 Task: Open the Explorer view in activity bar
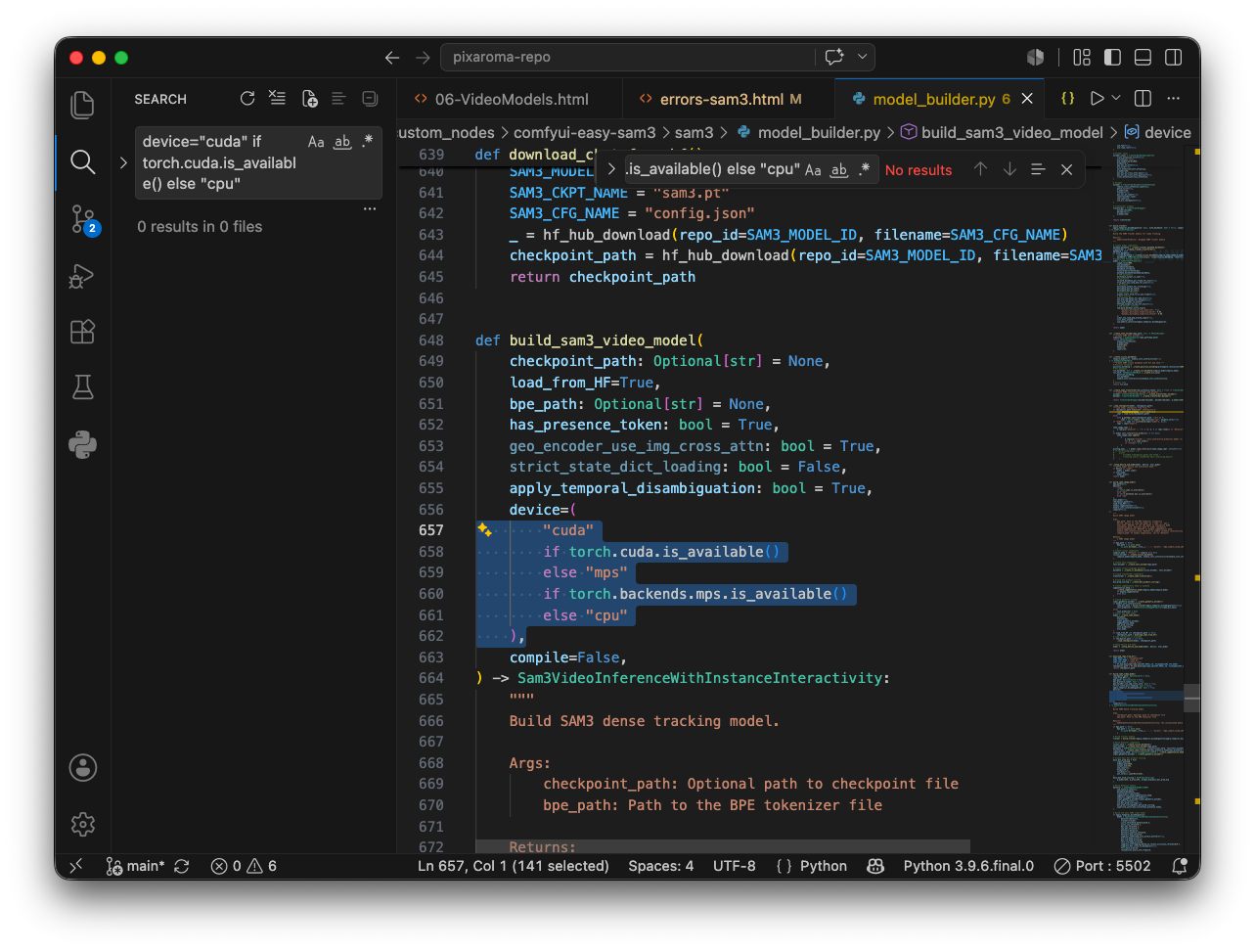tap(83, 105)
